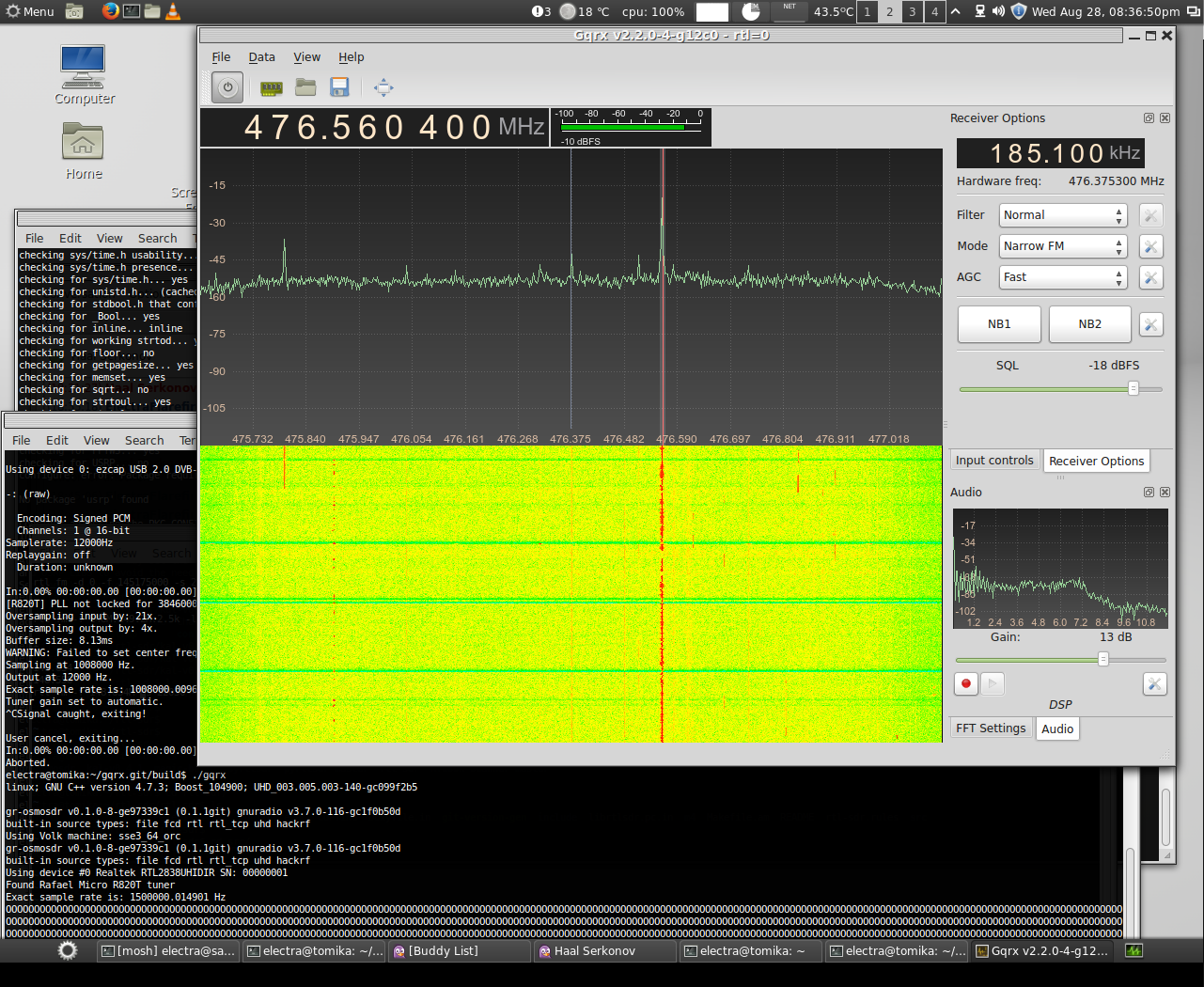
Task: Start audio recording with red record button
Action: pos(965,683)
